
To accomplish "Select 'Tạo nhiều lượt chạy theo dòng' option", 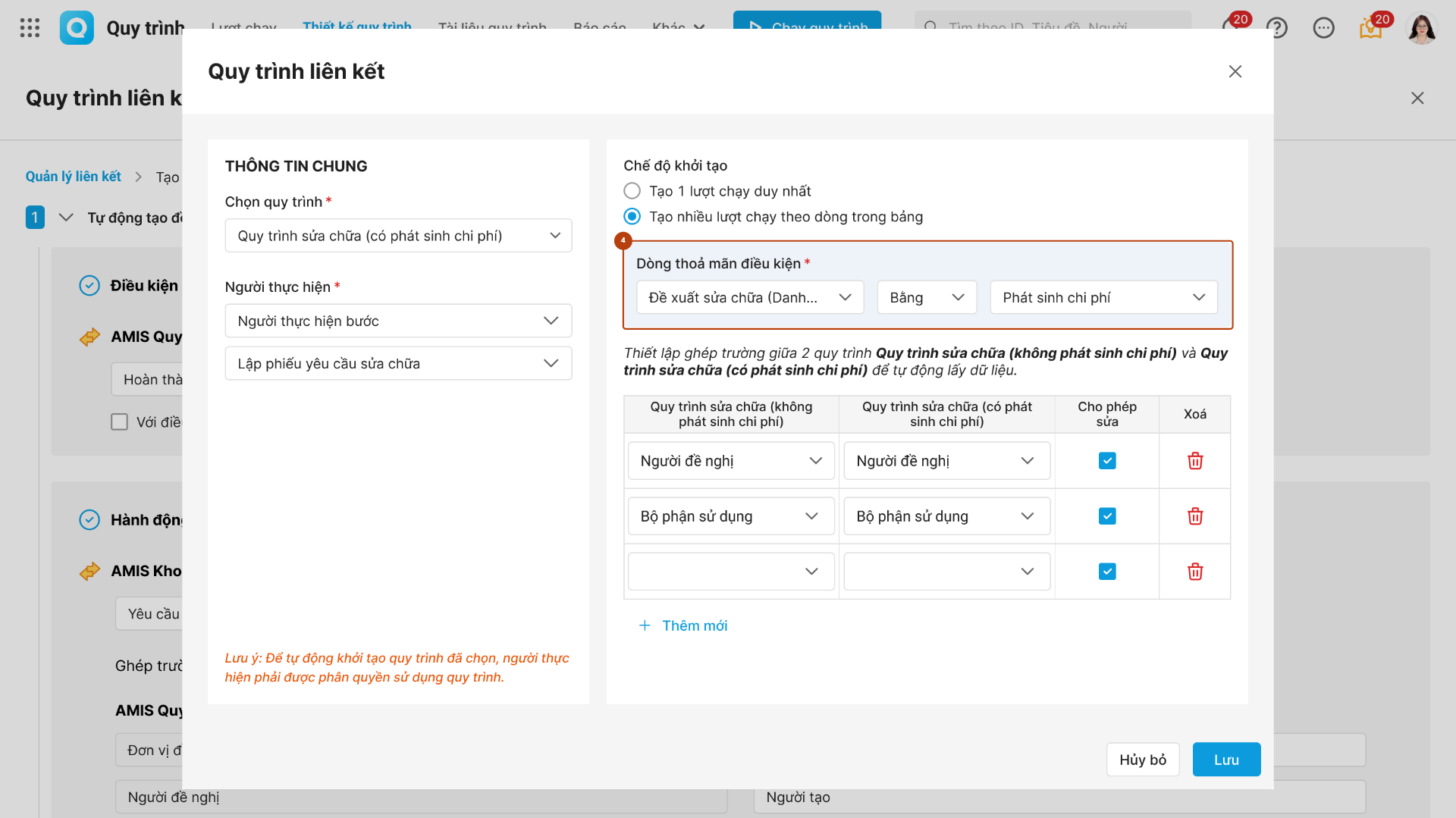I will point(632,217).
